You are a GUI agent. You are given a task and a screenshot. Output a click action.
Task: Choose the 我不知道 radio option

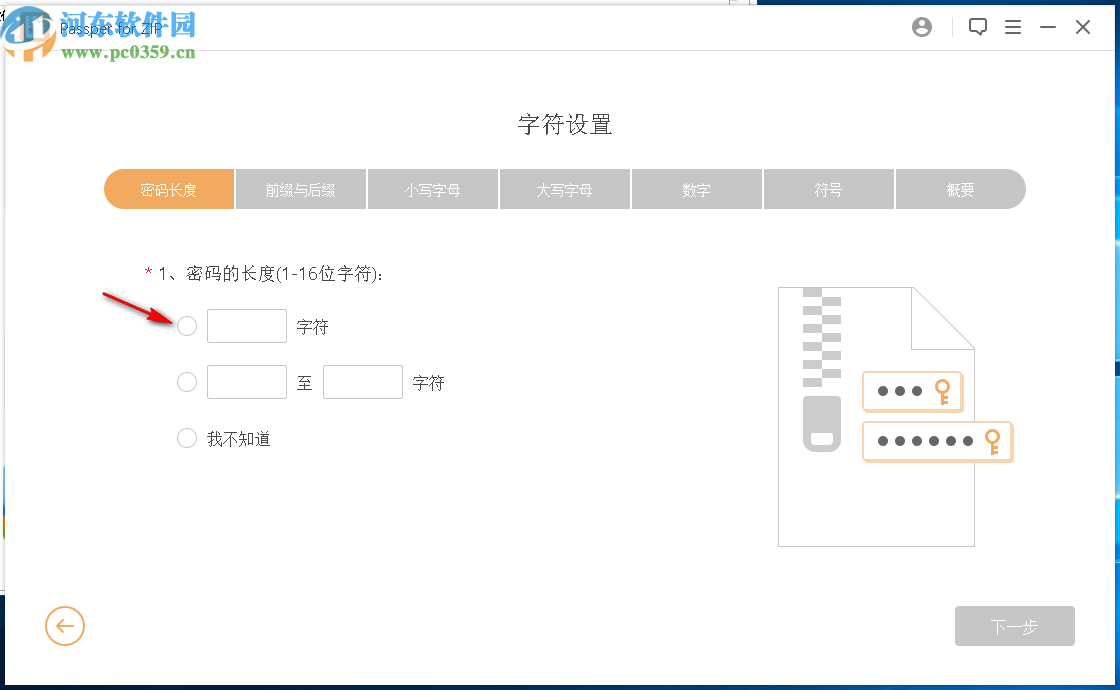pyautogui.click(x=186, y=437)
